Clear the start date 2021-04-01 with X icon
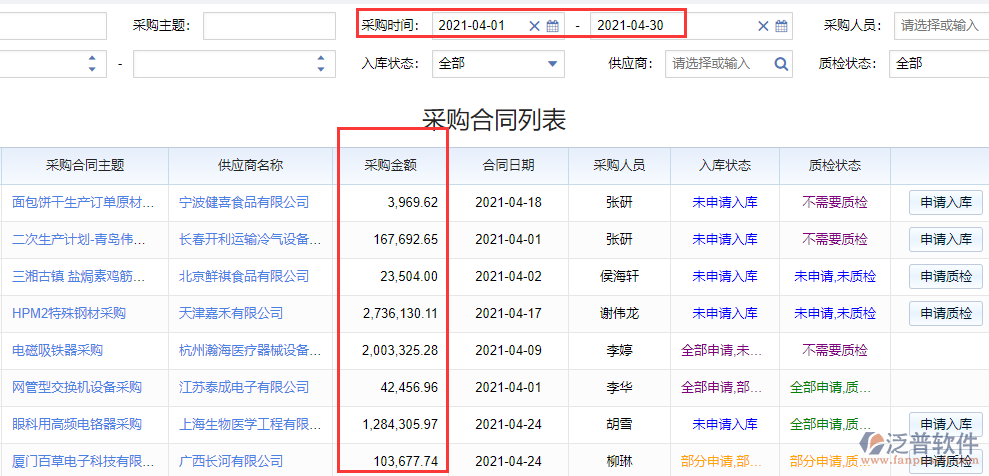Screen dimensions: 989x476 pyautogui.click(x=534, y=26)
